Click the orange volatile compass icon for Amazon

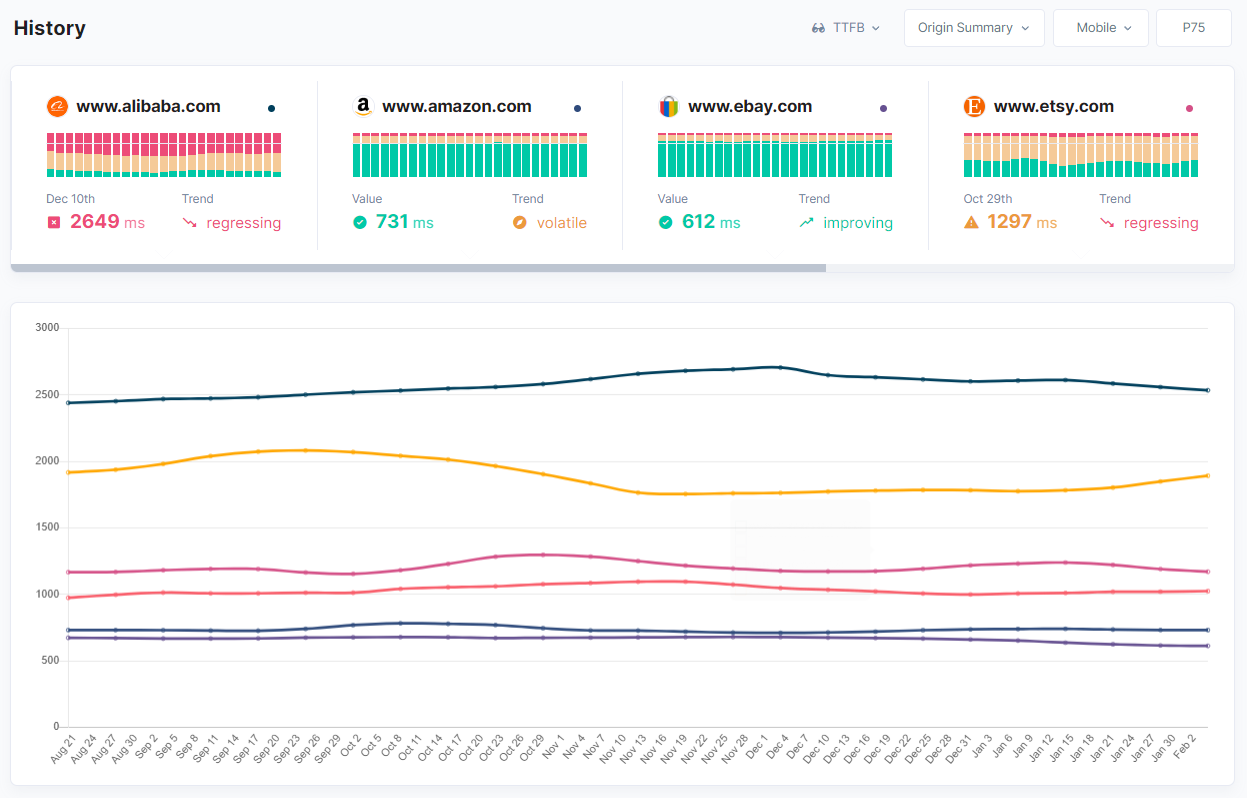point(520,223)
